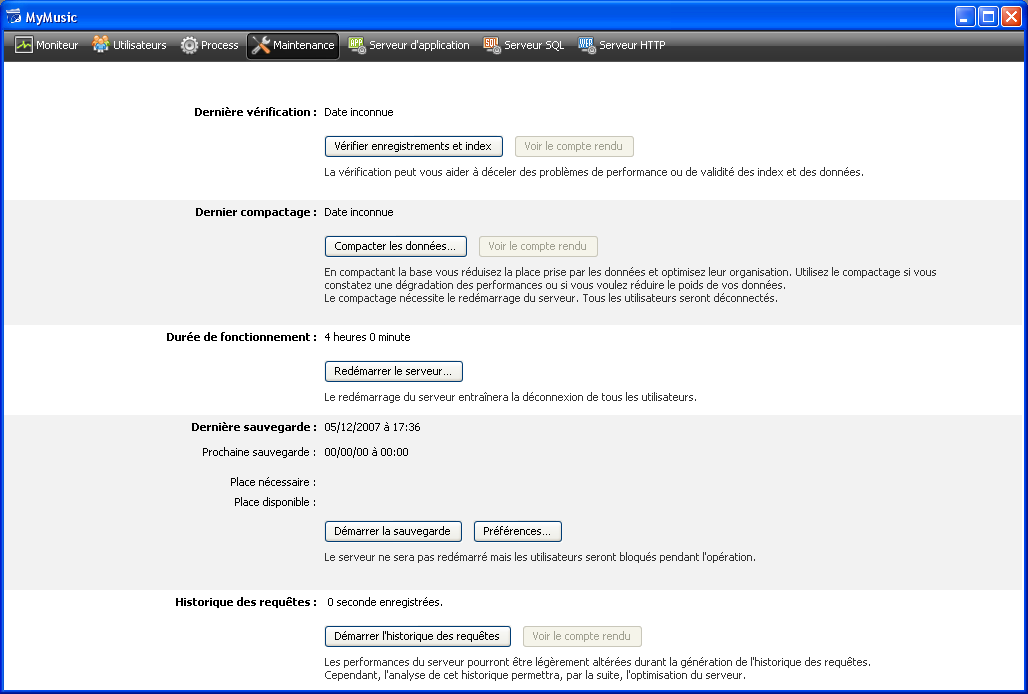
Task: Click Démarrer l'historique des requêtes button
Action: (x=417, y=636)
